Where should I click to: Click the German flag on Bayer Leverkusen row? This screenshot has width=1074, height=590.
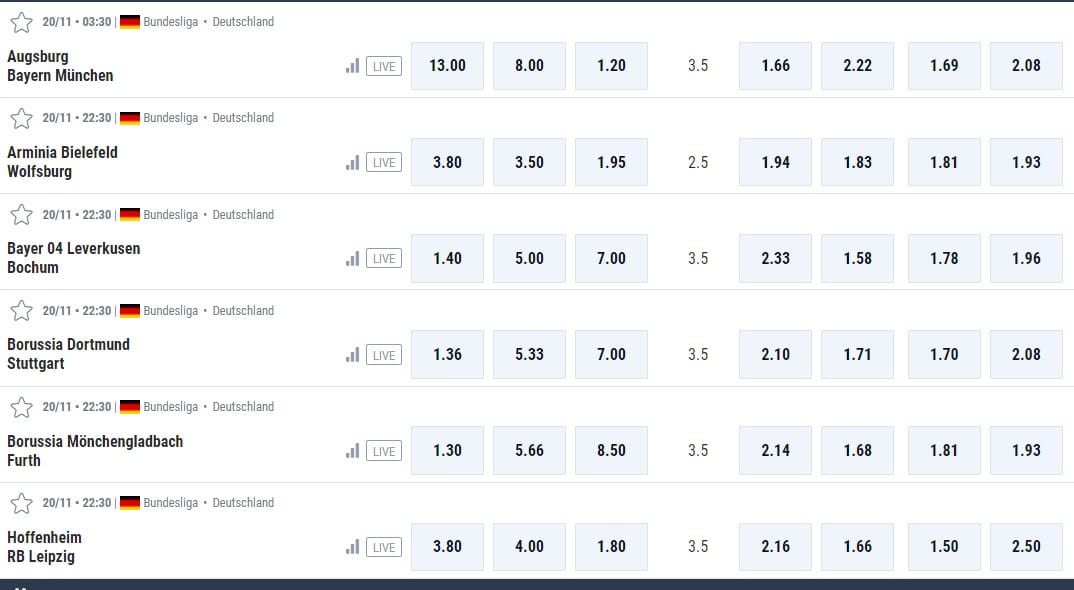click(x=129, y=214)
